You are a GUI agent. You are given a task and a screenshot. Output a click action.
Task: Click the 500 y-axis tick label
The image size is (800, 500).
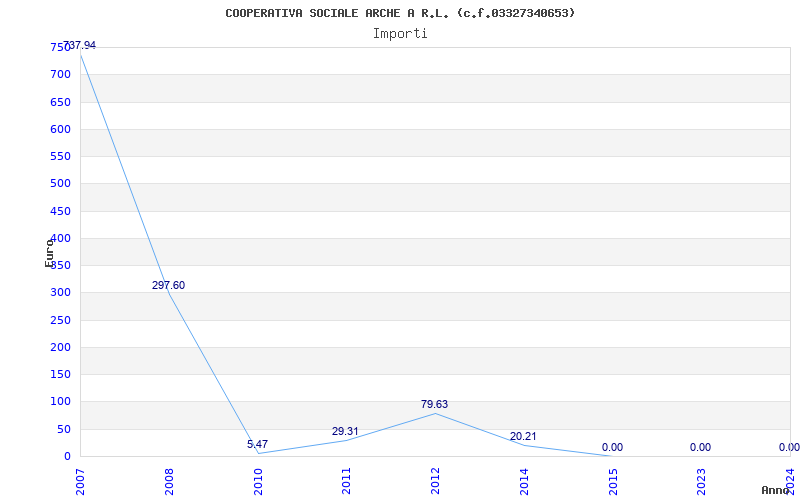(x=60, y=183)
